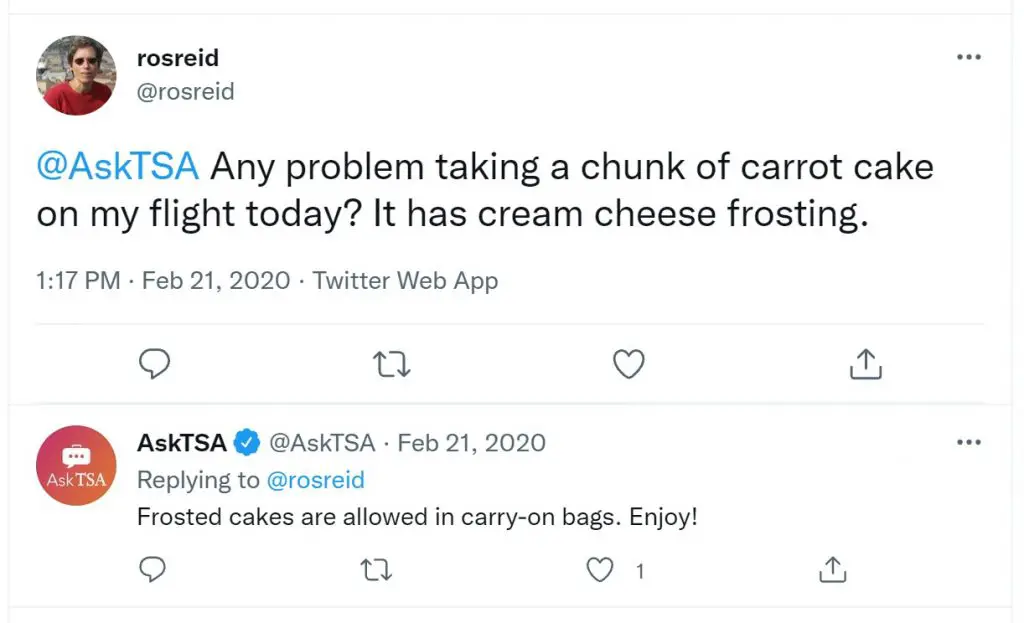This screenshot has height=623, width=1024.
Task: Click the @AskTSA mention in the tweet text
Action: tap(118, 166)
